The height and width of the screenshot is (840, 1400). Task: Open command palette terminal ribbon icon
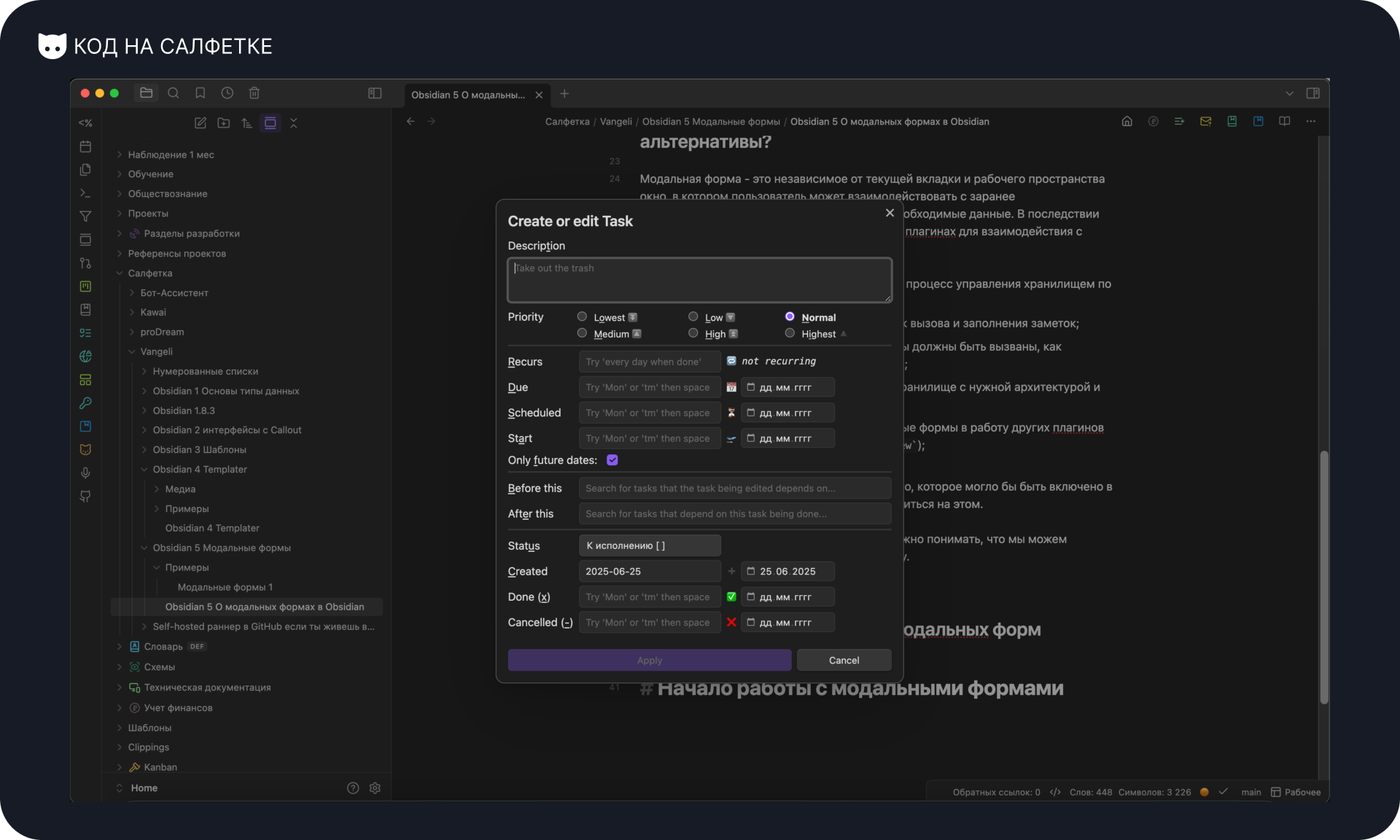[x=85, y=193]
